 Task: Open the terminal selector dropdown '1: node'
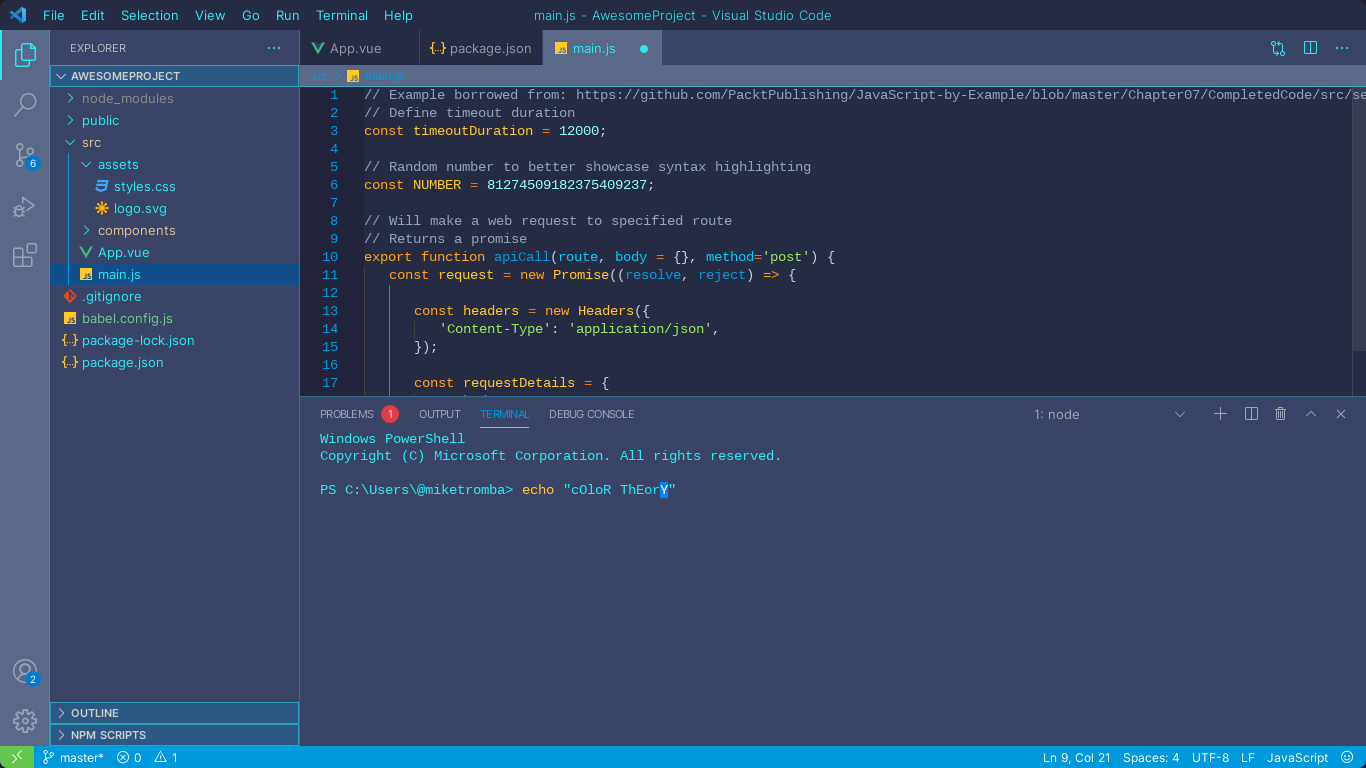tap(1110, 414)
